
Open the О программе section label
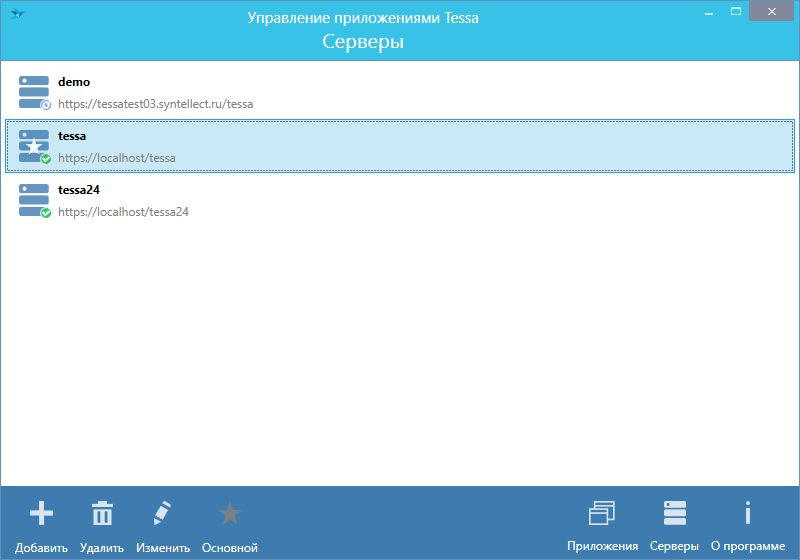[748, 546]
